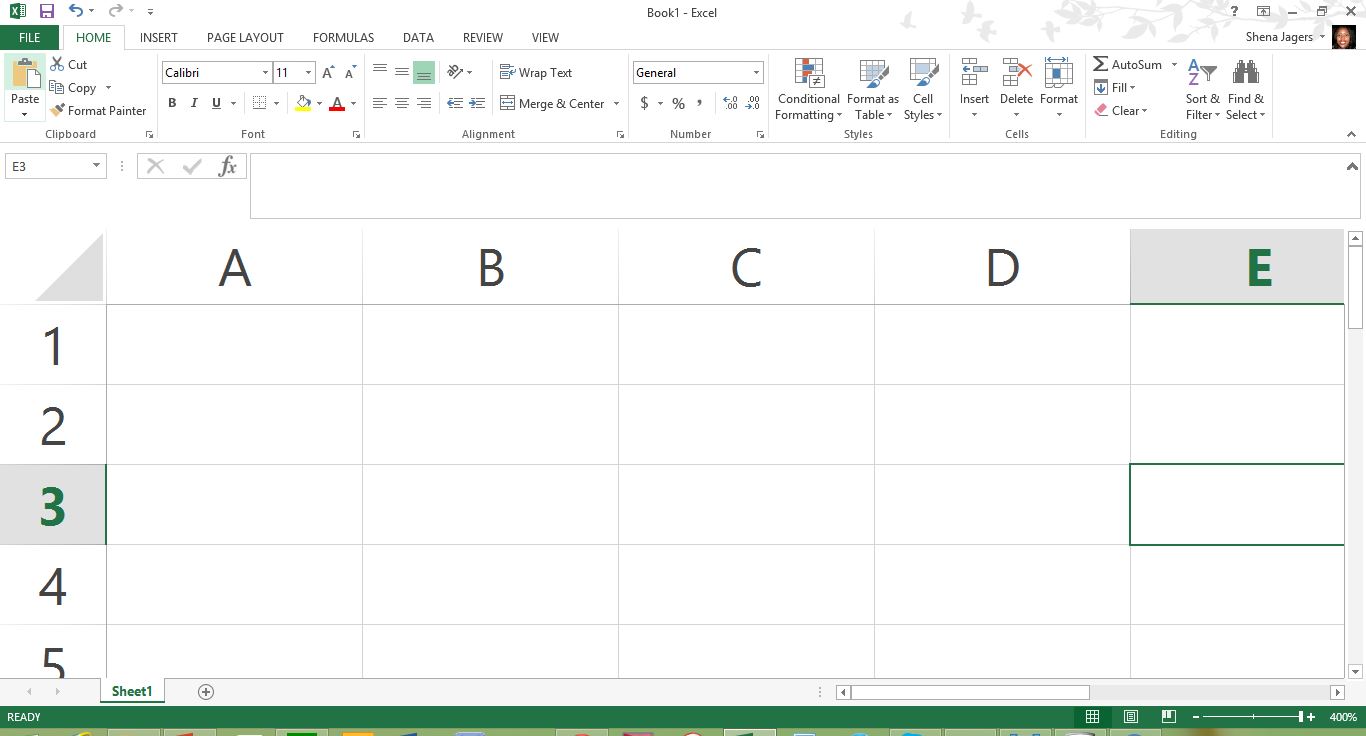Click the AutoSum button
This screenshot has width=1366, height=736.
1128,65
